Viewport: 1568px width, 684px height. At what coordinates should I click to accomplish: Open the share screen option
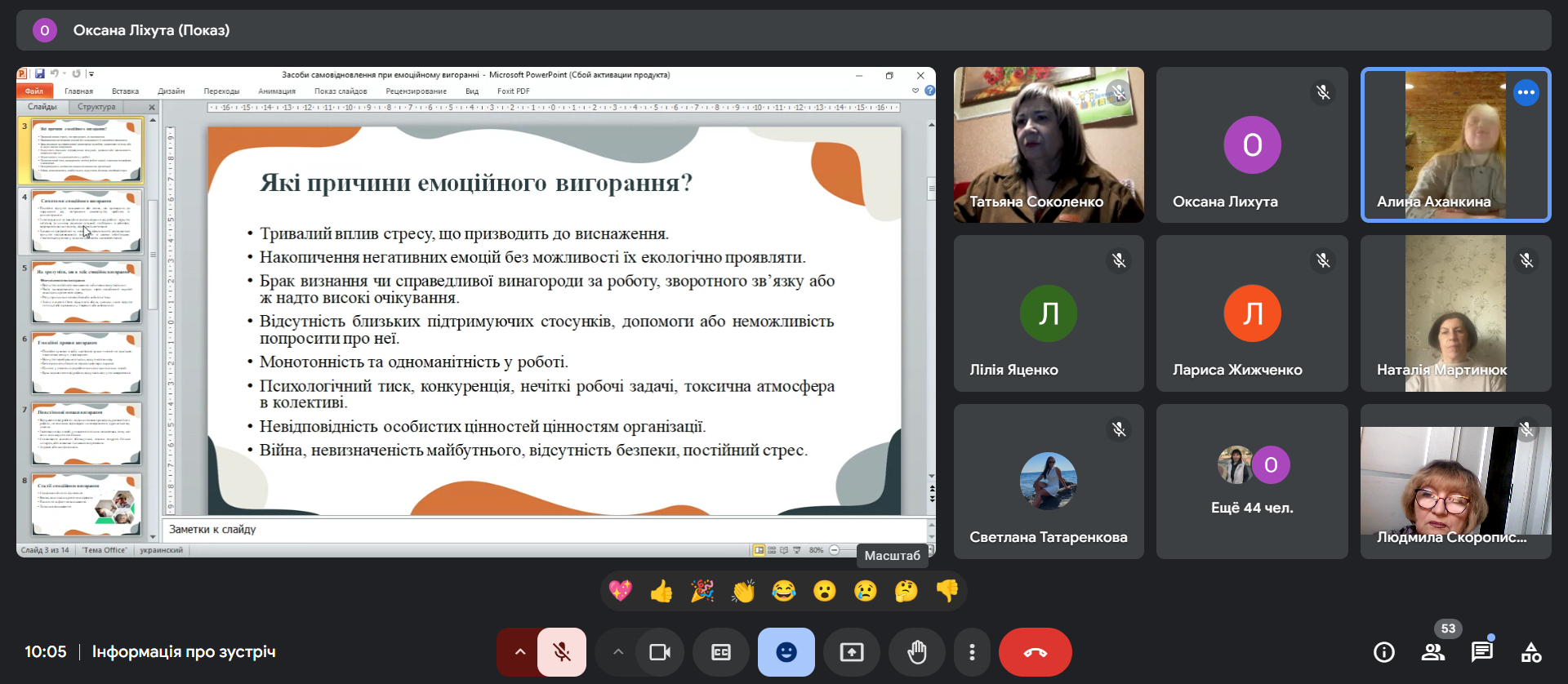[852, 652]
